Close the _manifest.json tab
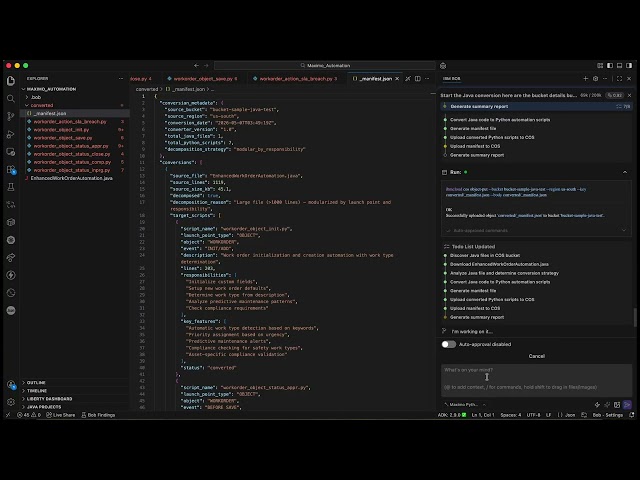640x480 pixels. pyautogui.click(x=397, y=78)
